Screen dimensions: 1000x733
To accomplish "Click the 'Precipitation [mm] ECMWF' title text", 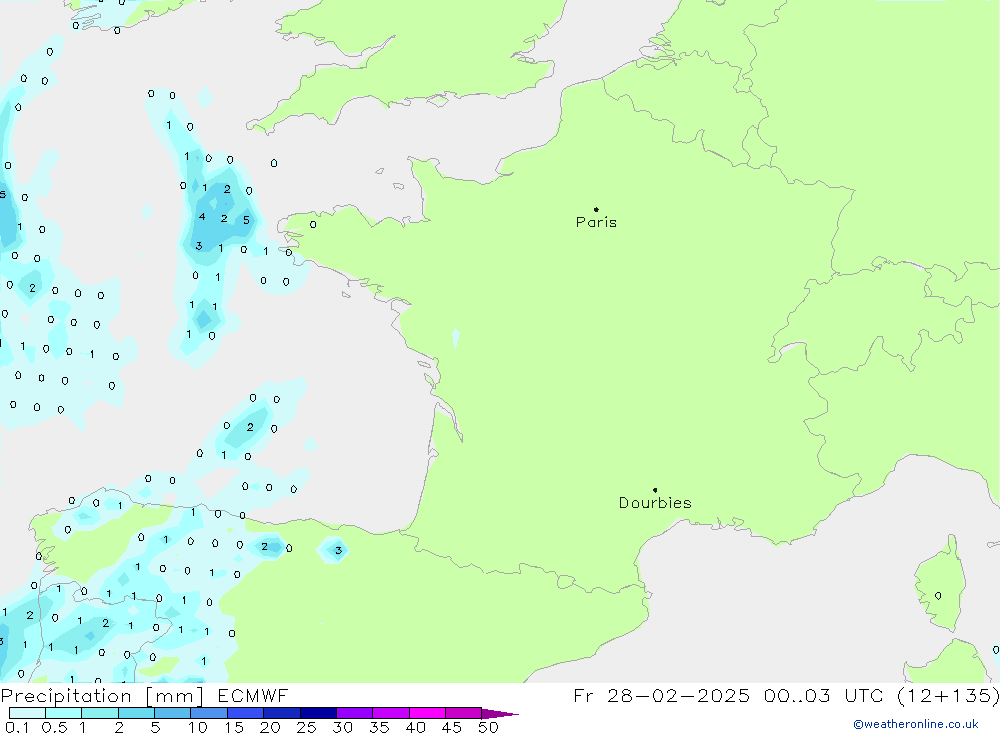I will [144, 695].
